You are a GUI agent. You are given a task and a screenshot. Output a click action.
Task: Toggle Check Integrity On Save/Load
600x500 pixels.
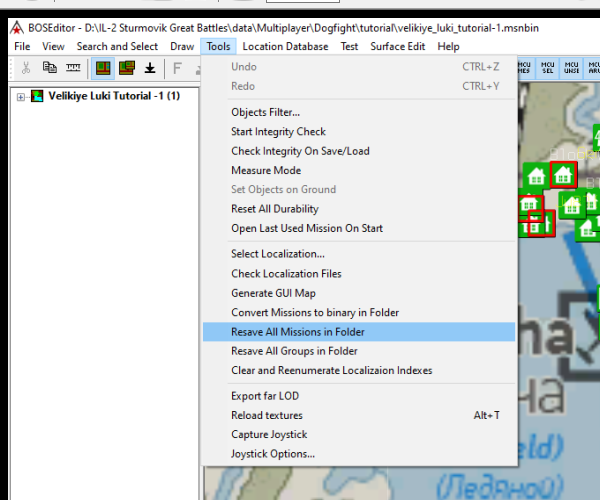click(x=359, y=151)
